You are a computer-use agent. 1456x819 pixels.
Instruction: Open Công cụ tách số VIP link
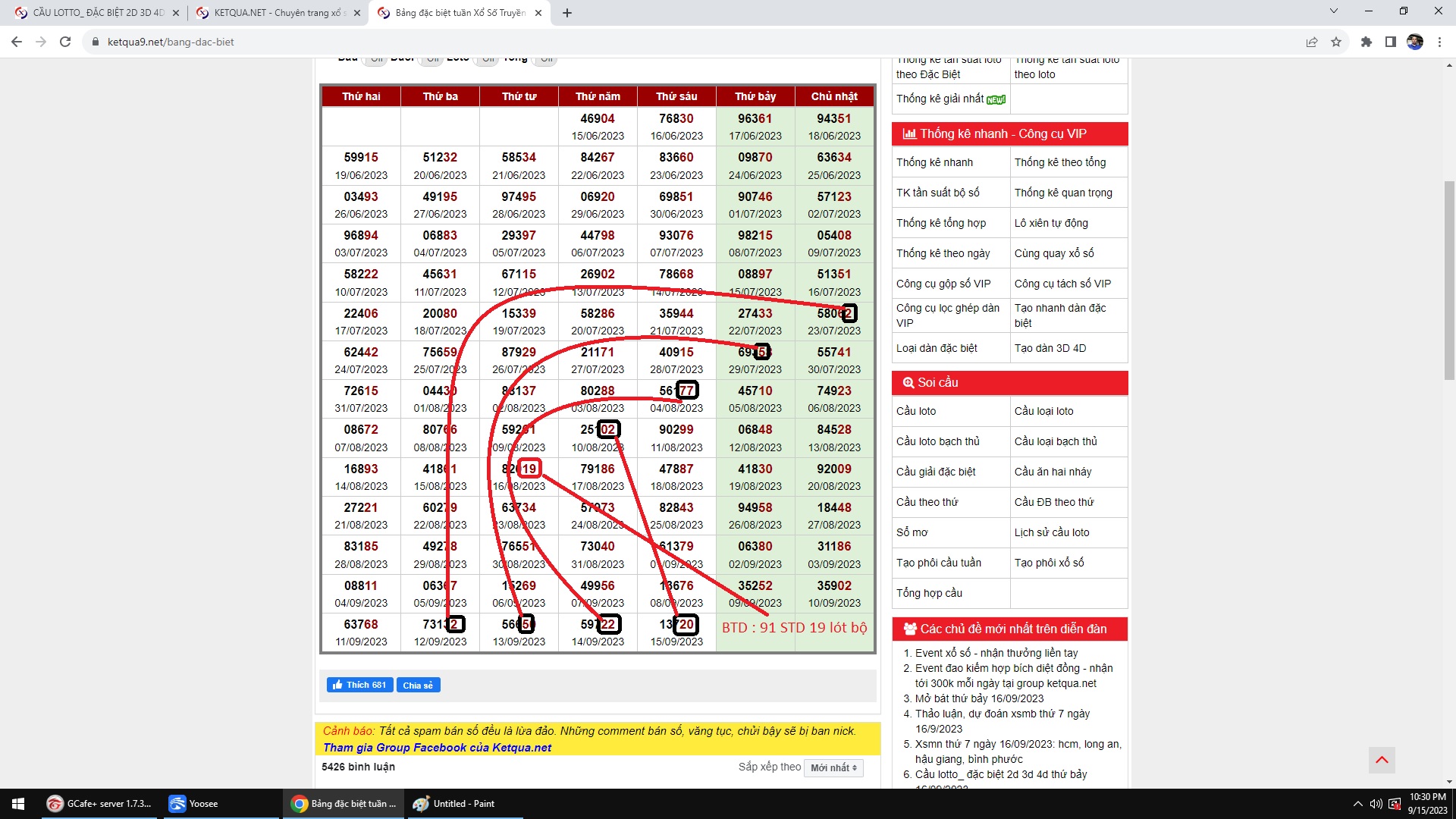point(1062,284)
